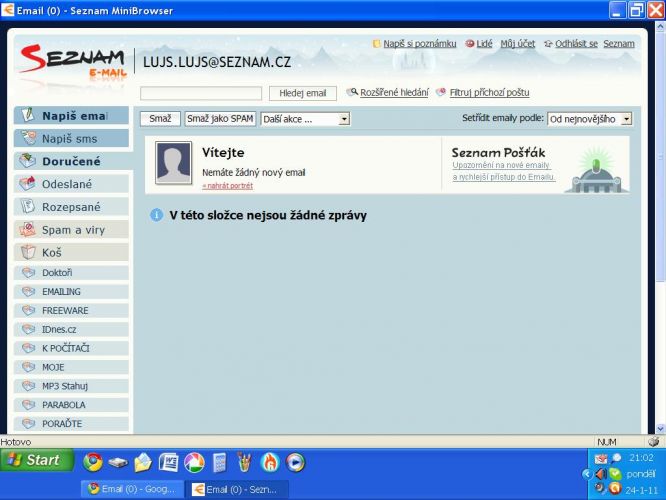Select the K POČÍTAČI folder
This screenshot has height=500, width=666.
(x=71, y=348)
